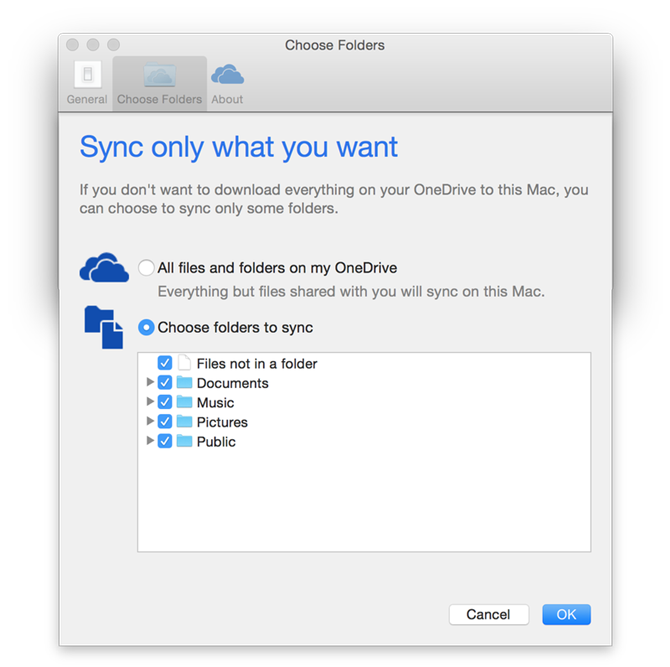This screenshot has width=670, height=667.
Task: Switch to the General tab label
Action: coord(87,99)
